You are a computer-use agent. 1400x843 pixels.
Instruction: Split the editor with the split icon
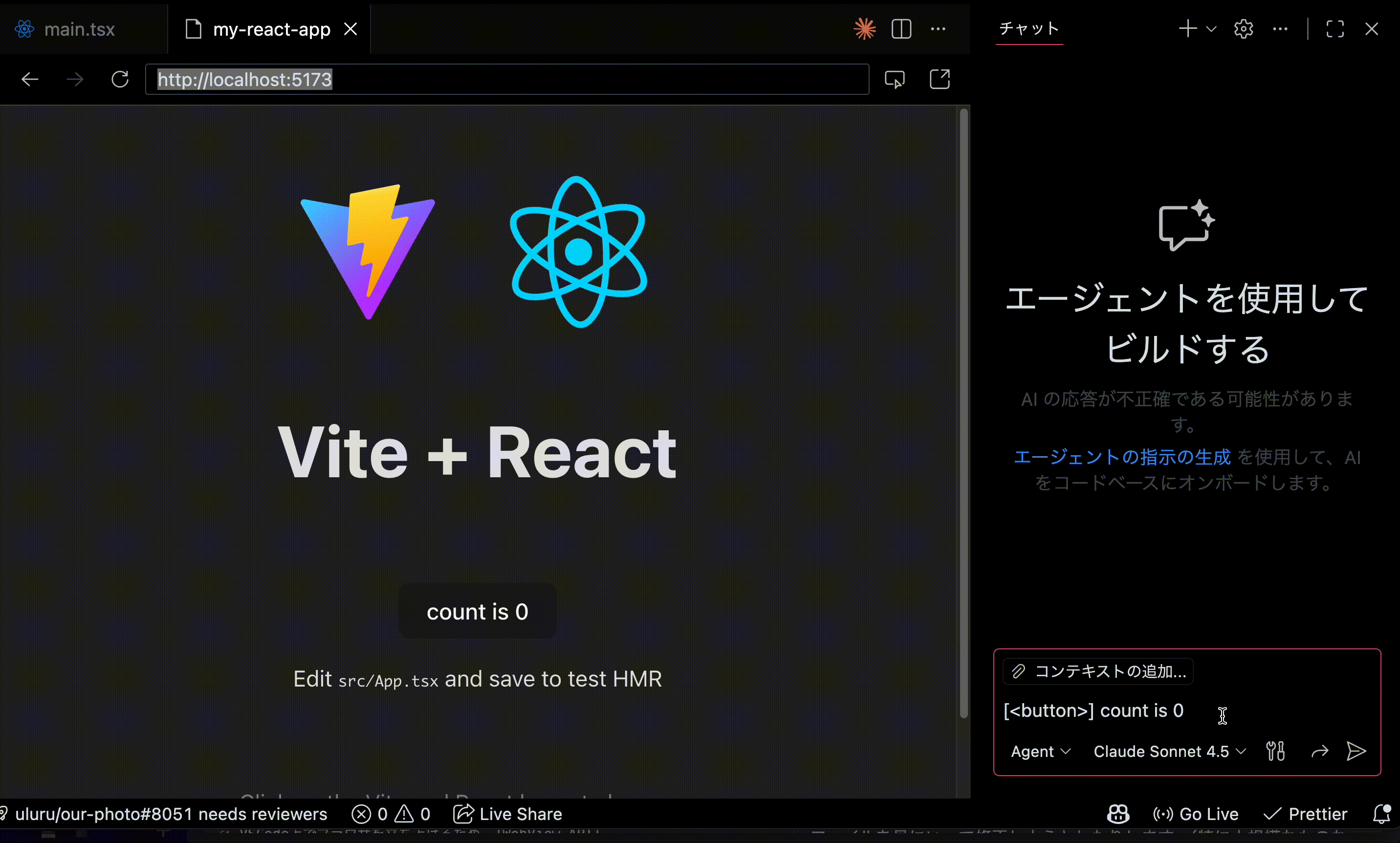(901, 29)
